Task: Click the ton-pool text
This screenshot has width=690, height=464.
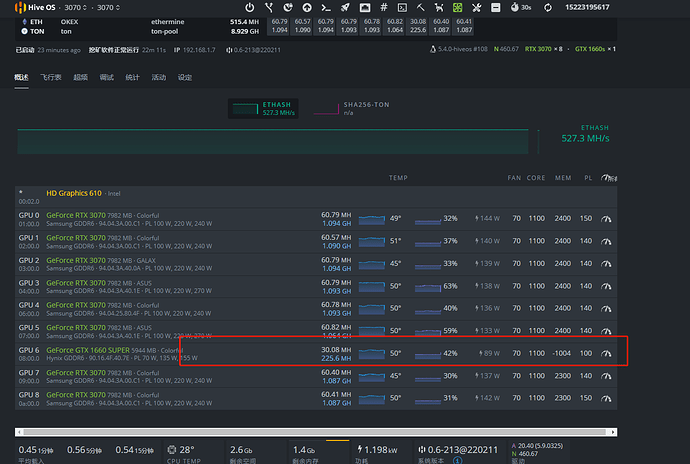Action: (x=164, y=31)
